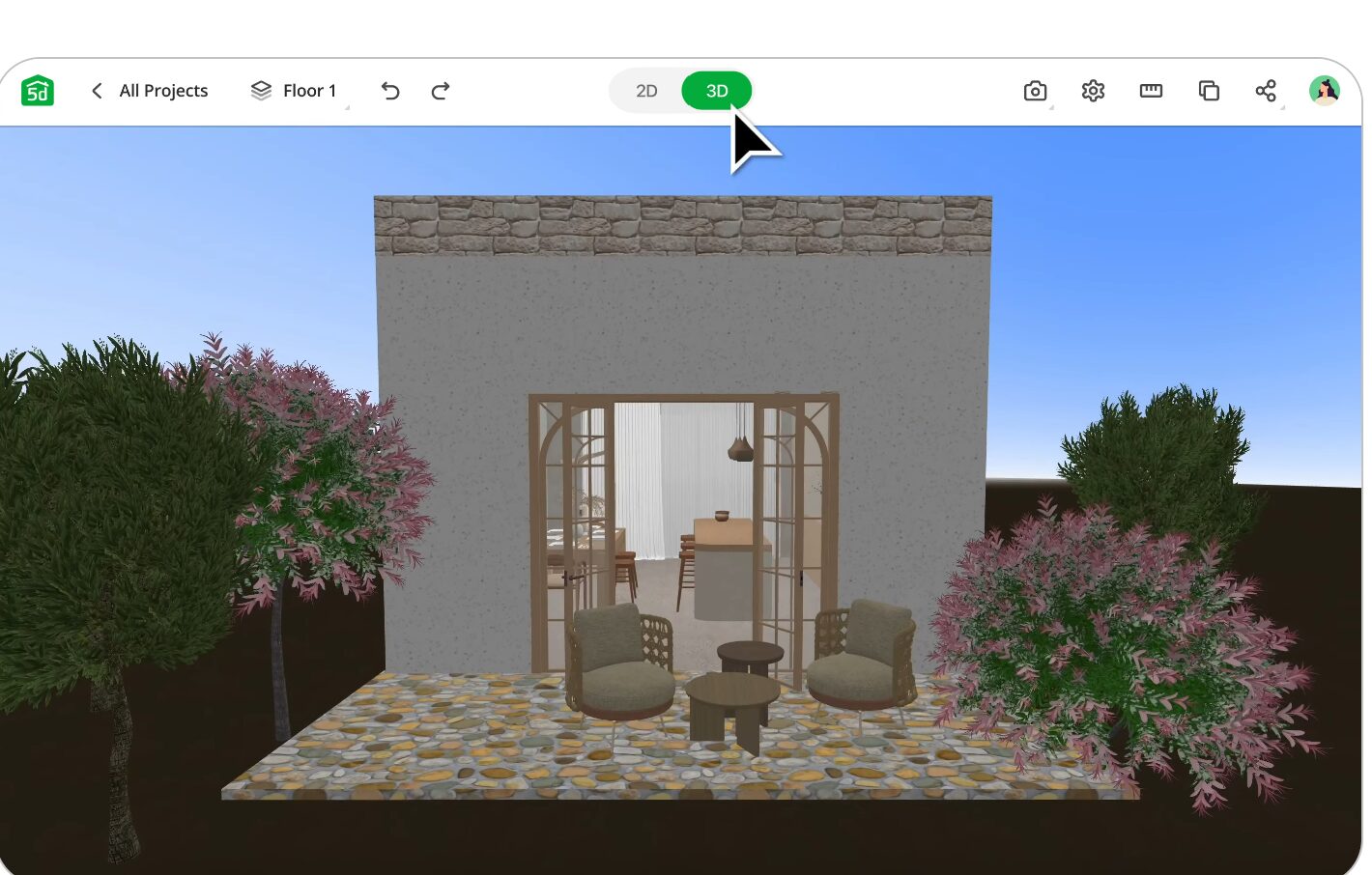Image resolution: width=1372 pixels, height=875 pixels.
Task: Redo the last undone action
Action: (x=441, y=91)
